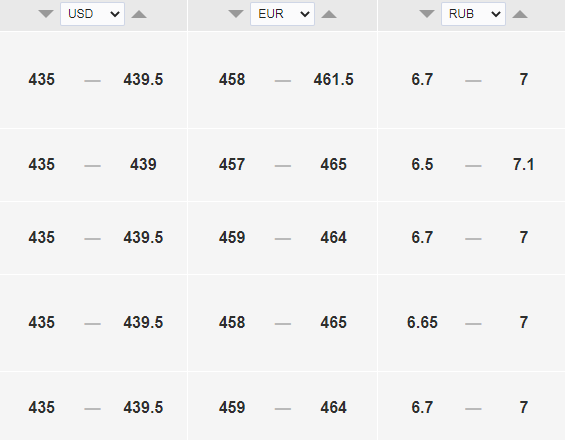Click the first row 435 USD buy rate

click(x=41, y=79)
